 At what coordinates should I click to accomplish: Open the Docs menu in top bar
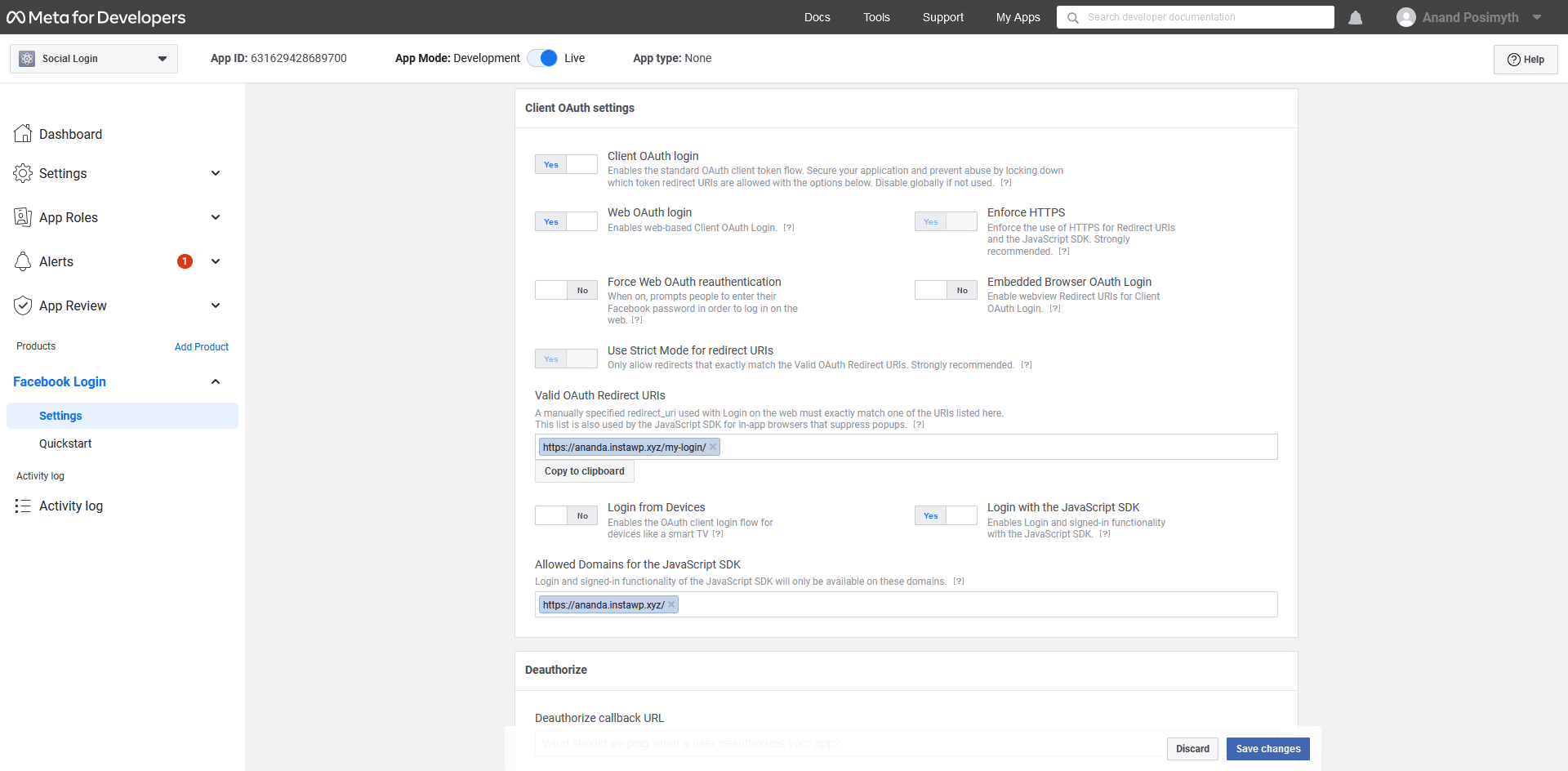817,16
